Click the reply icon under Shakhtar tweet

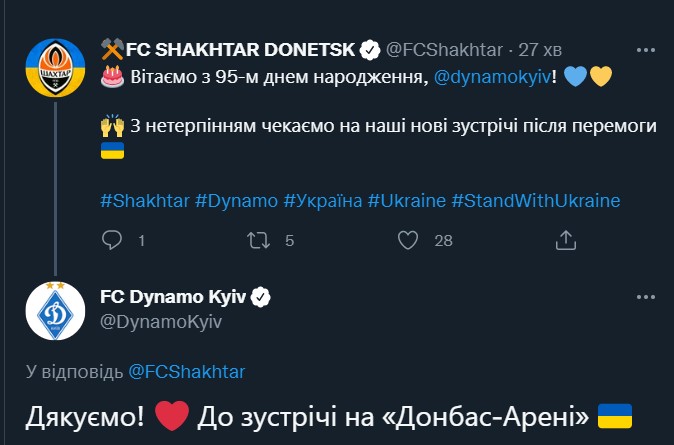112,240
